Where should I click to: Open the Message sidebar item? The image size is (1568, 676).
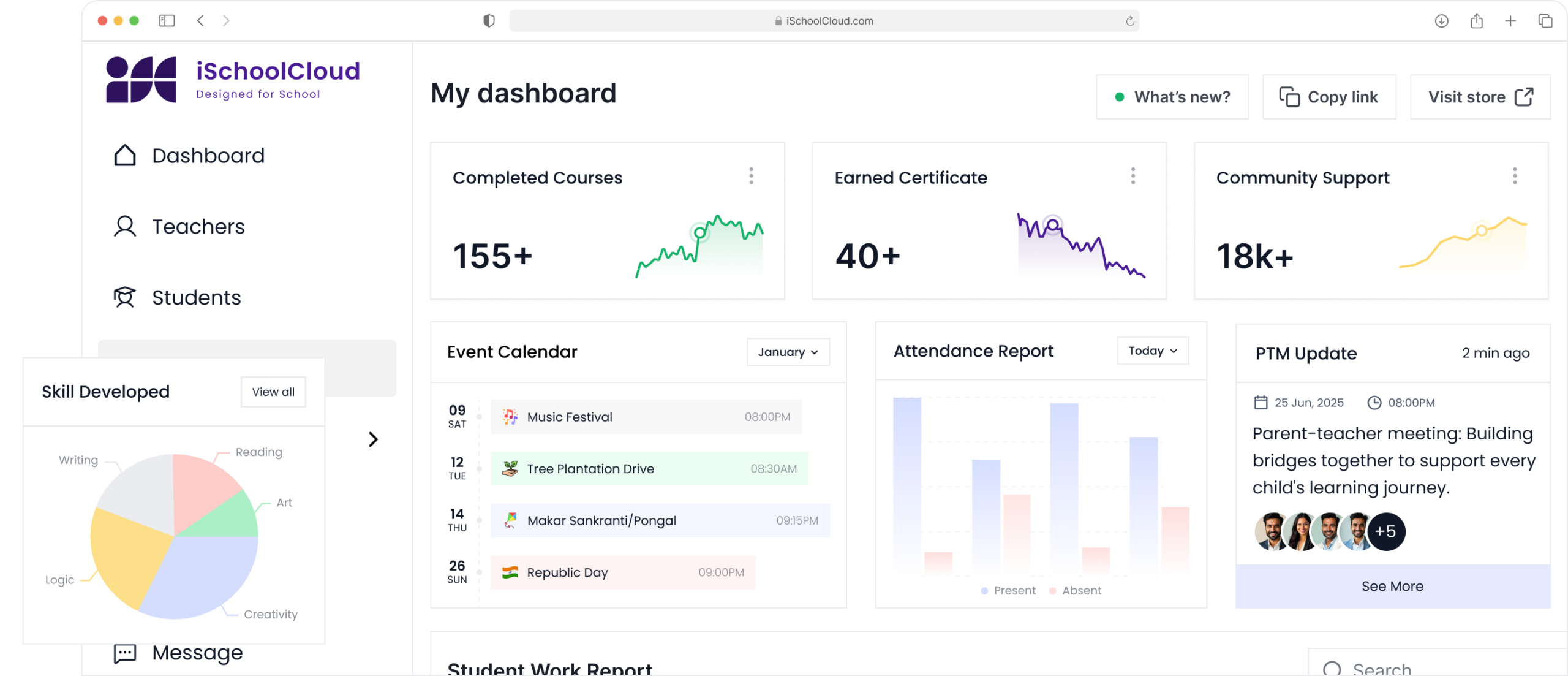coord(197,653)
